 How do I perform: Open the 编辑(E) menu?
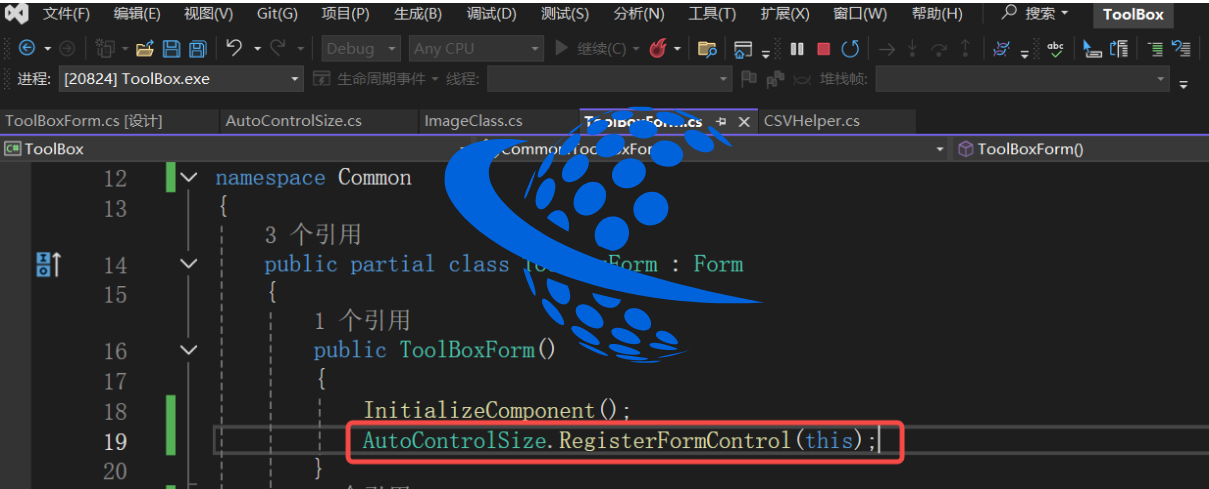137,14
